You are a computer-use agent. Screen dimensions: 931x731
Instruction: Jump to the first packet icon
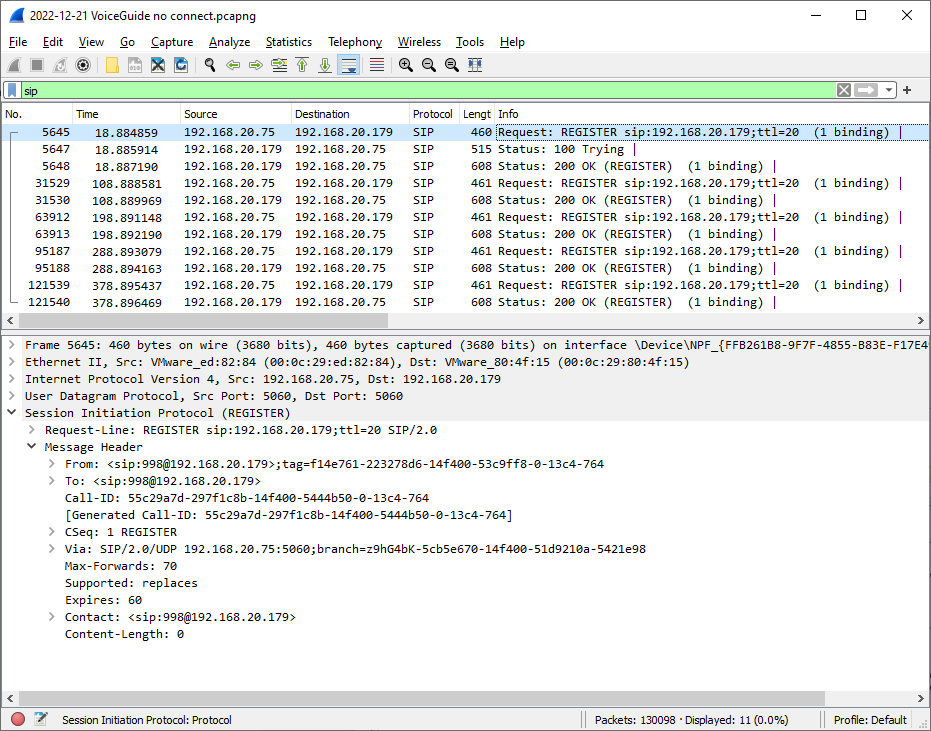(x=302, y=65)
